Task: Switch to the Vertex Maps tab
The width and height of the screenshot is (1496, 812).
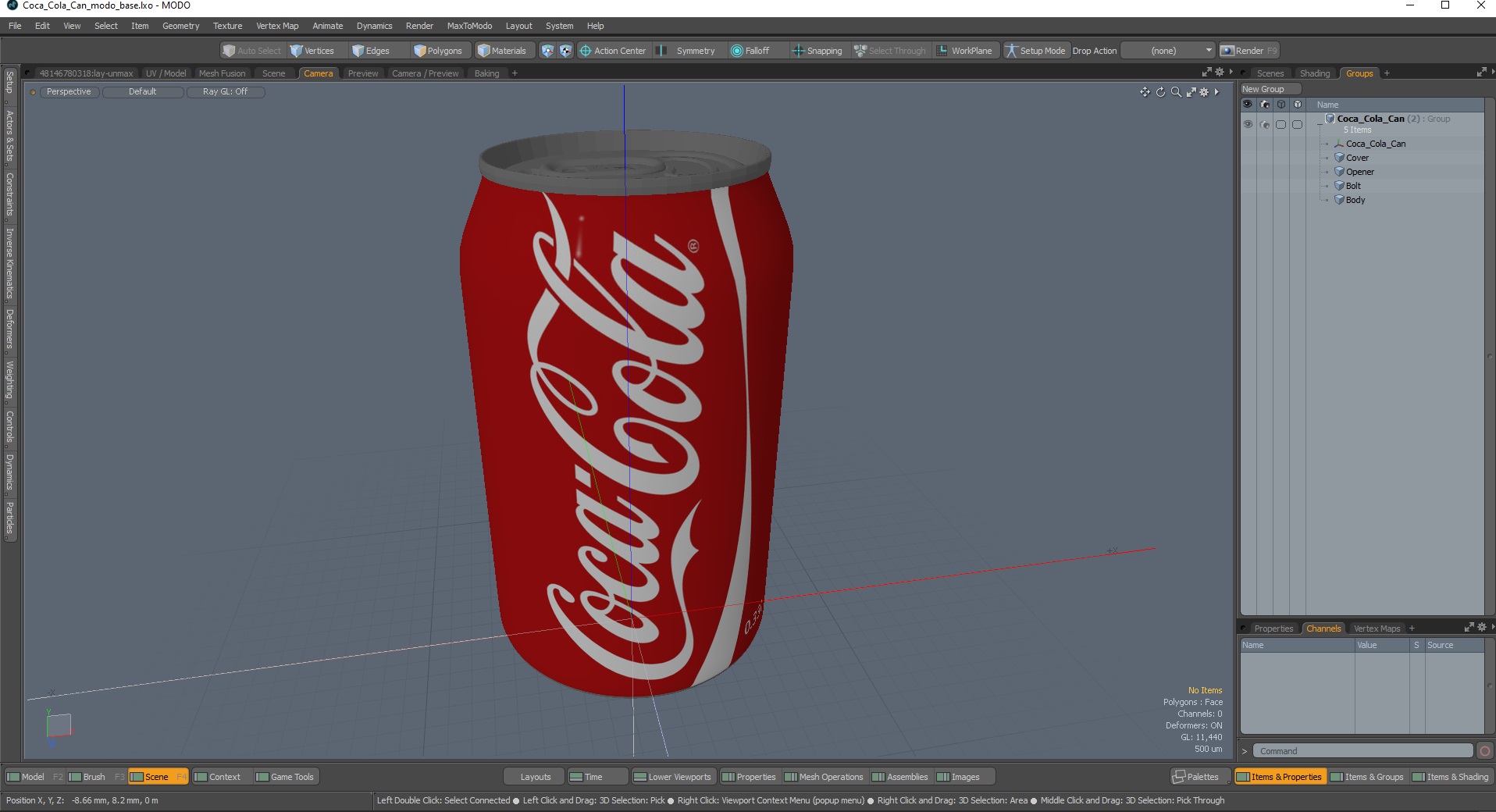Action: click(x=1377, y=629)
